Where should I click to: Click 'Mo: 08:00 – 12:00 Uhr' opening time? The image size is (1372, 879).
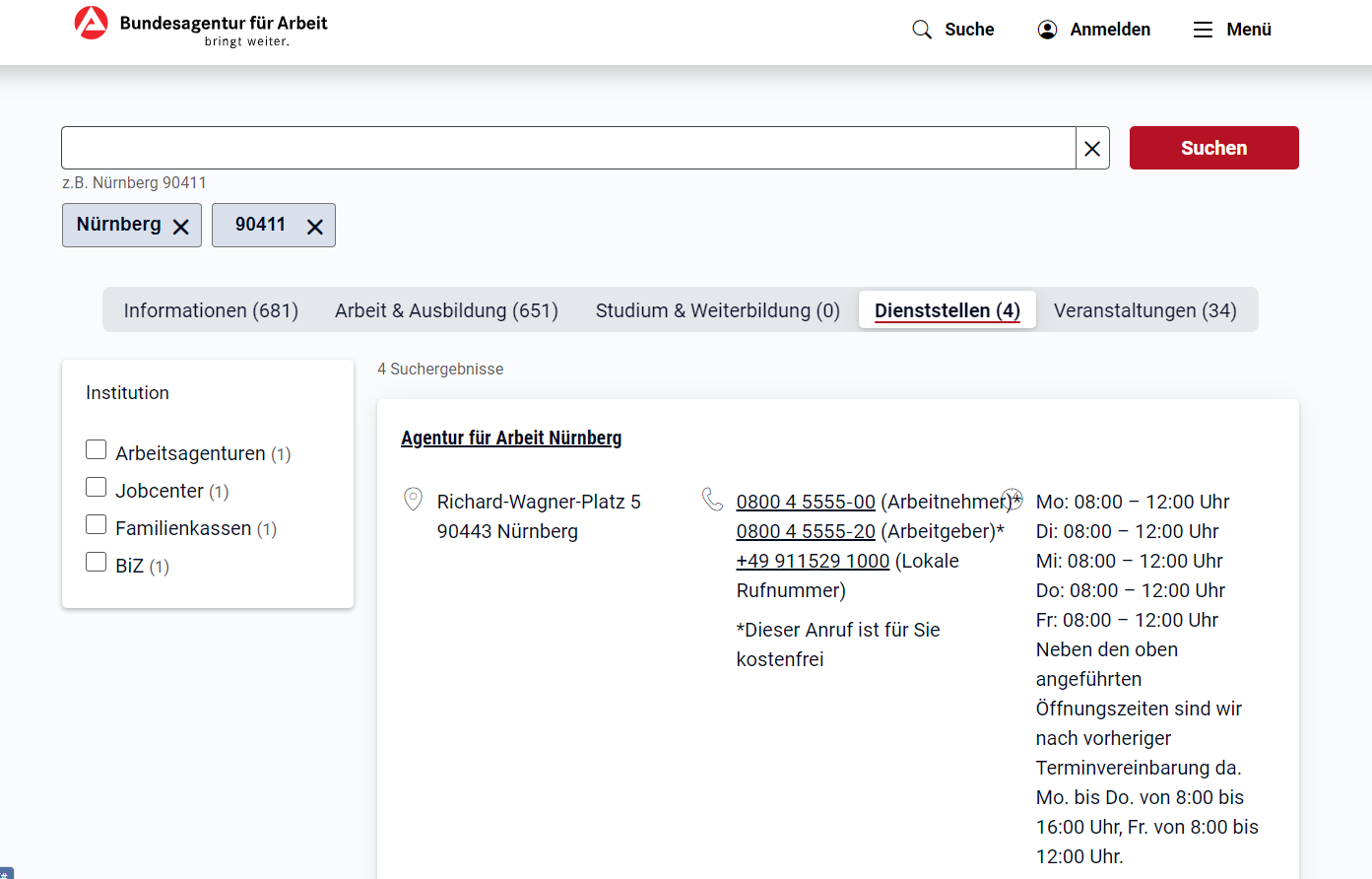[1133, 502]
